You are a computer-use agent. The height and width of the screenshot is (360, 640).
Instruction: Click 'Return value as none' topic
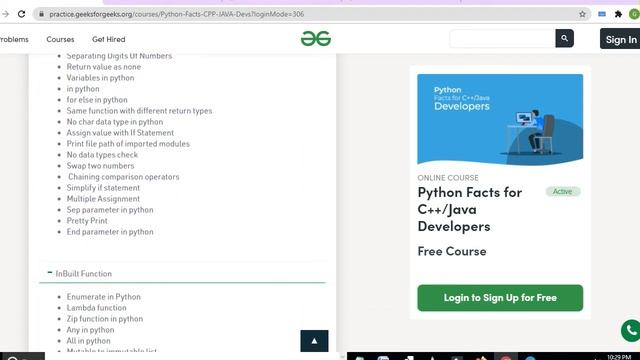coord(104,67)
